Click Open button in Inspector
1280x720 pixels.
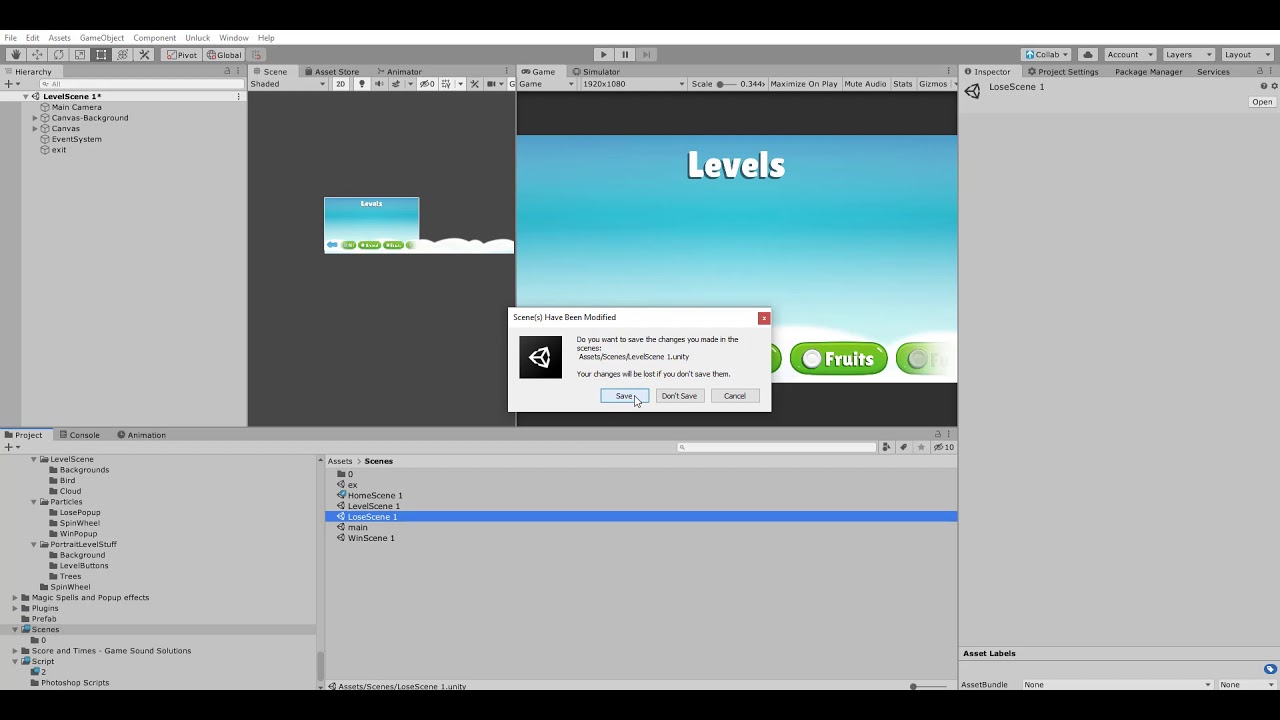[x=1262, y=102]
